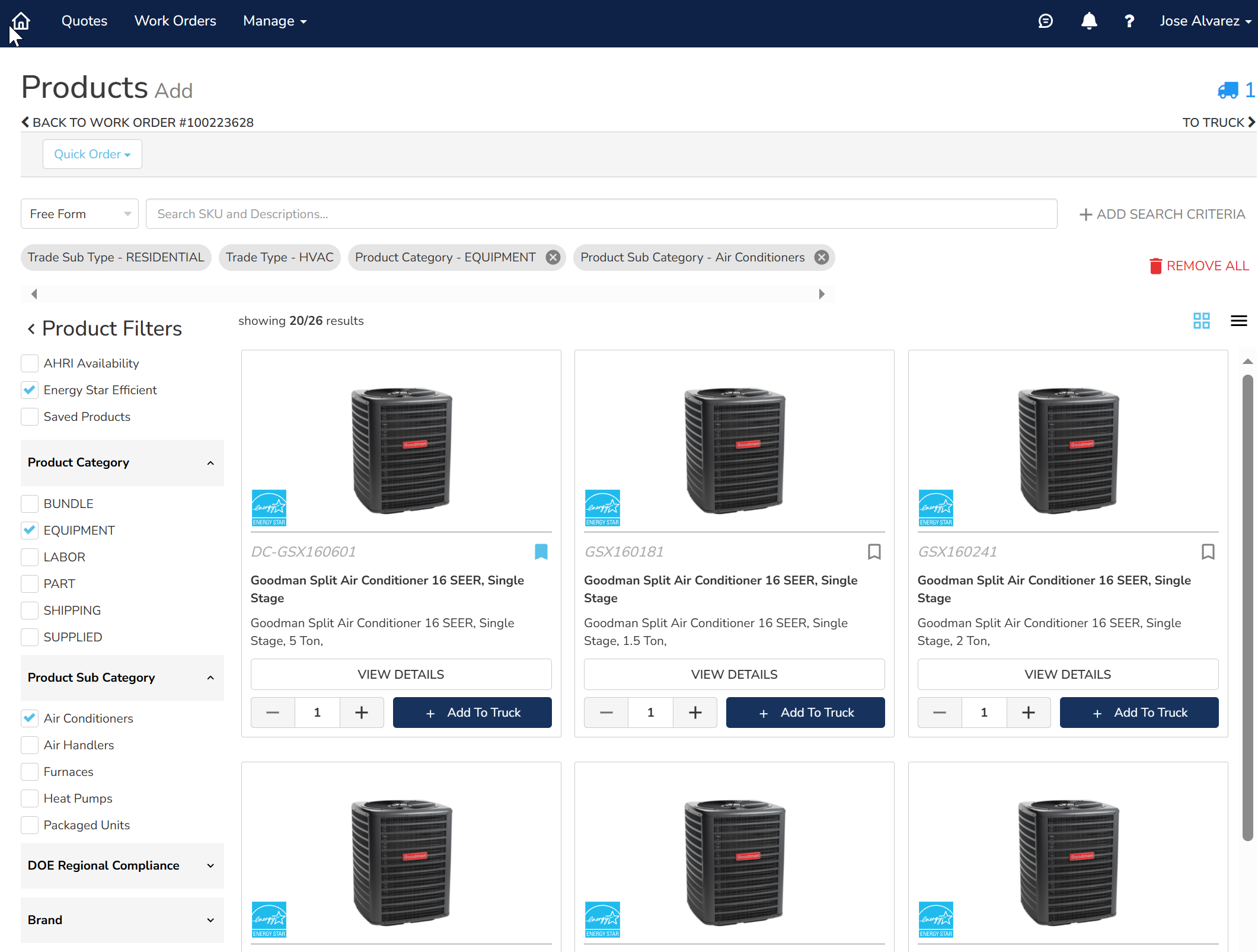Toggle the AHRI Availability checkbox
The width and height of the screenshot is (1258, 952).
pyautogui.click(x=30, y=363)
